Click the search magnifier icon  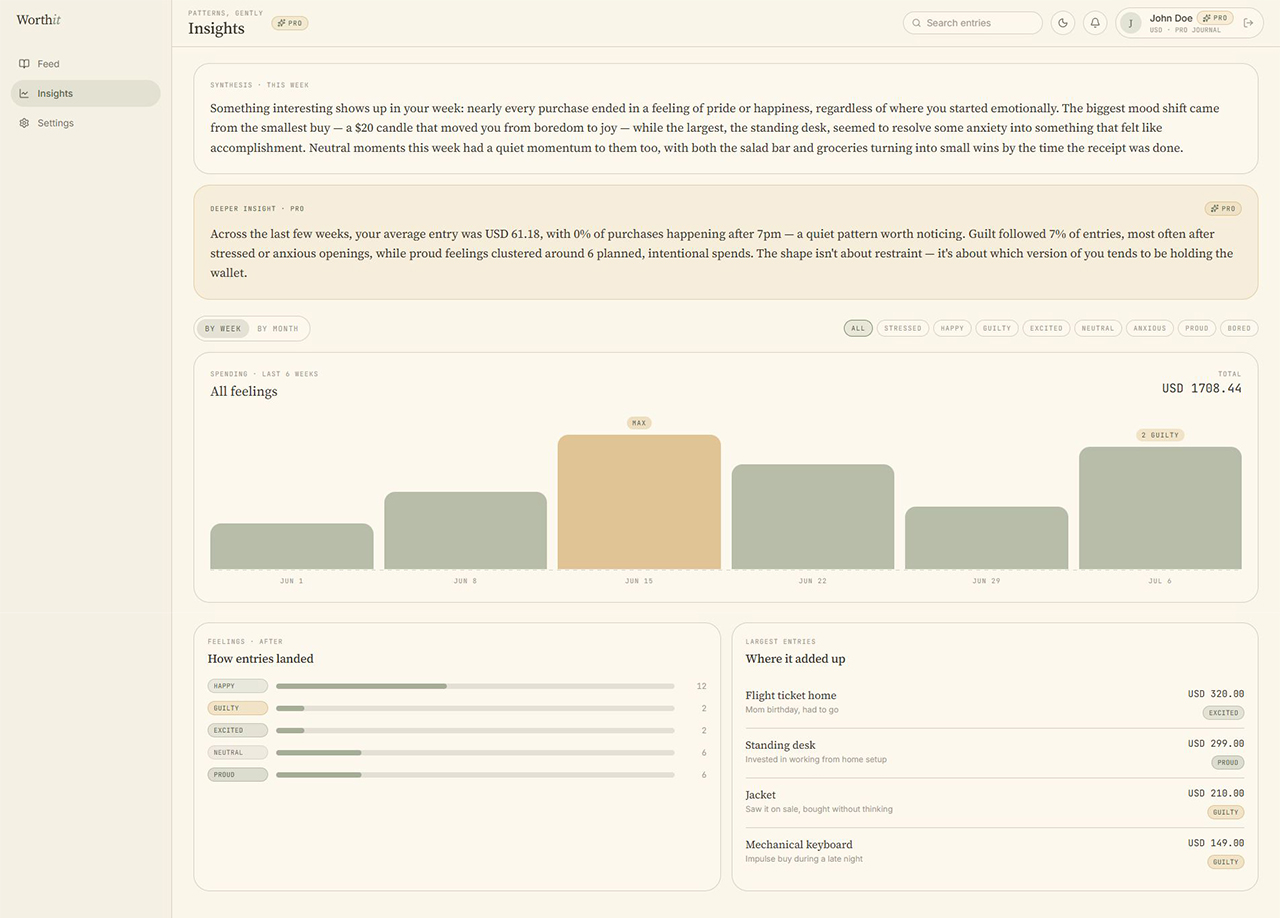pyautogui.click(x=916, y=23)
